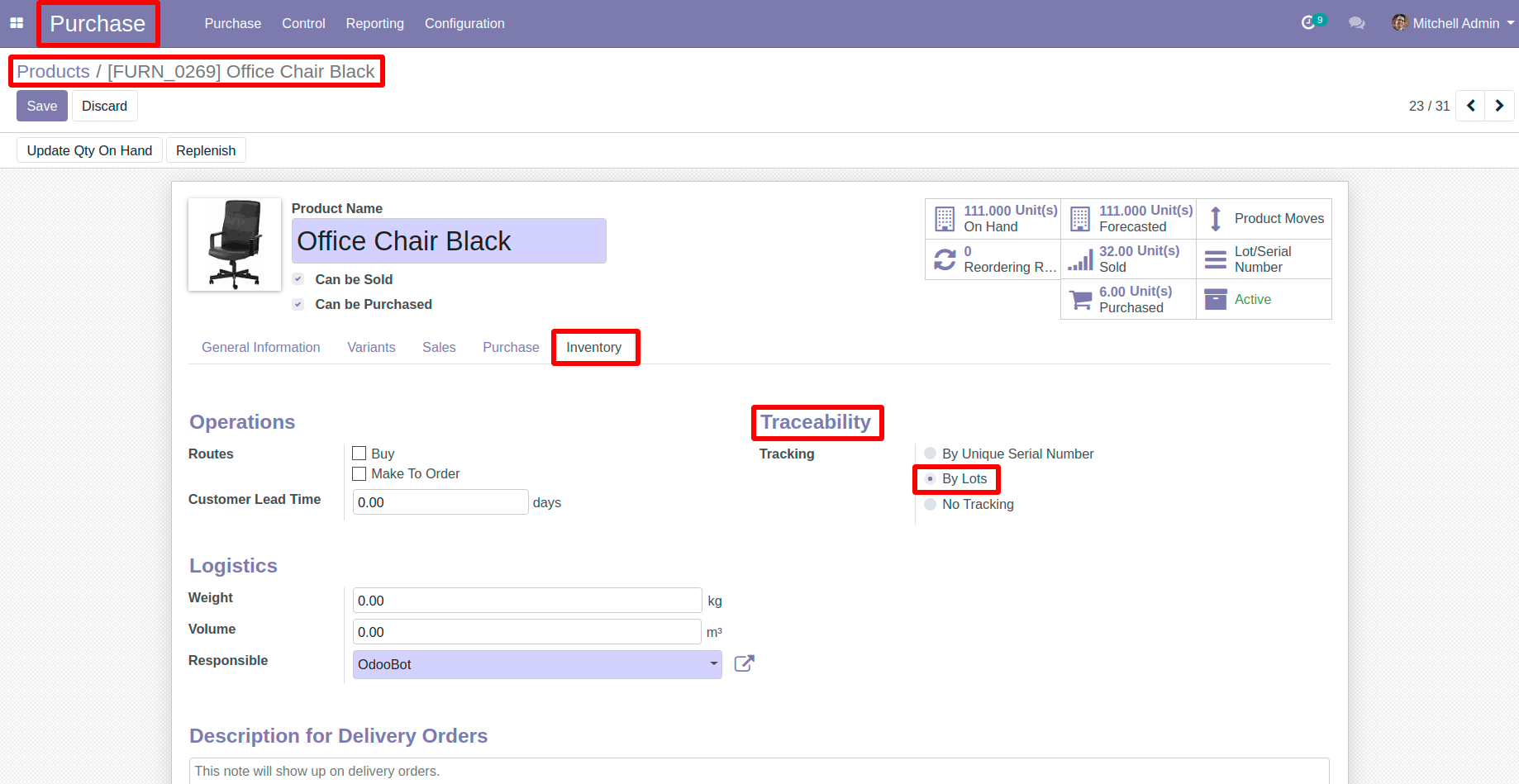Open Reordering Rules stat button
This screenshot has height=784, width=1519.
993,259
